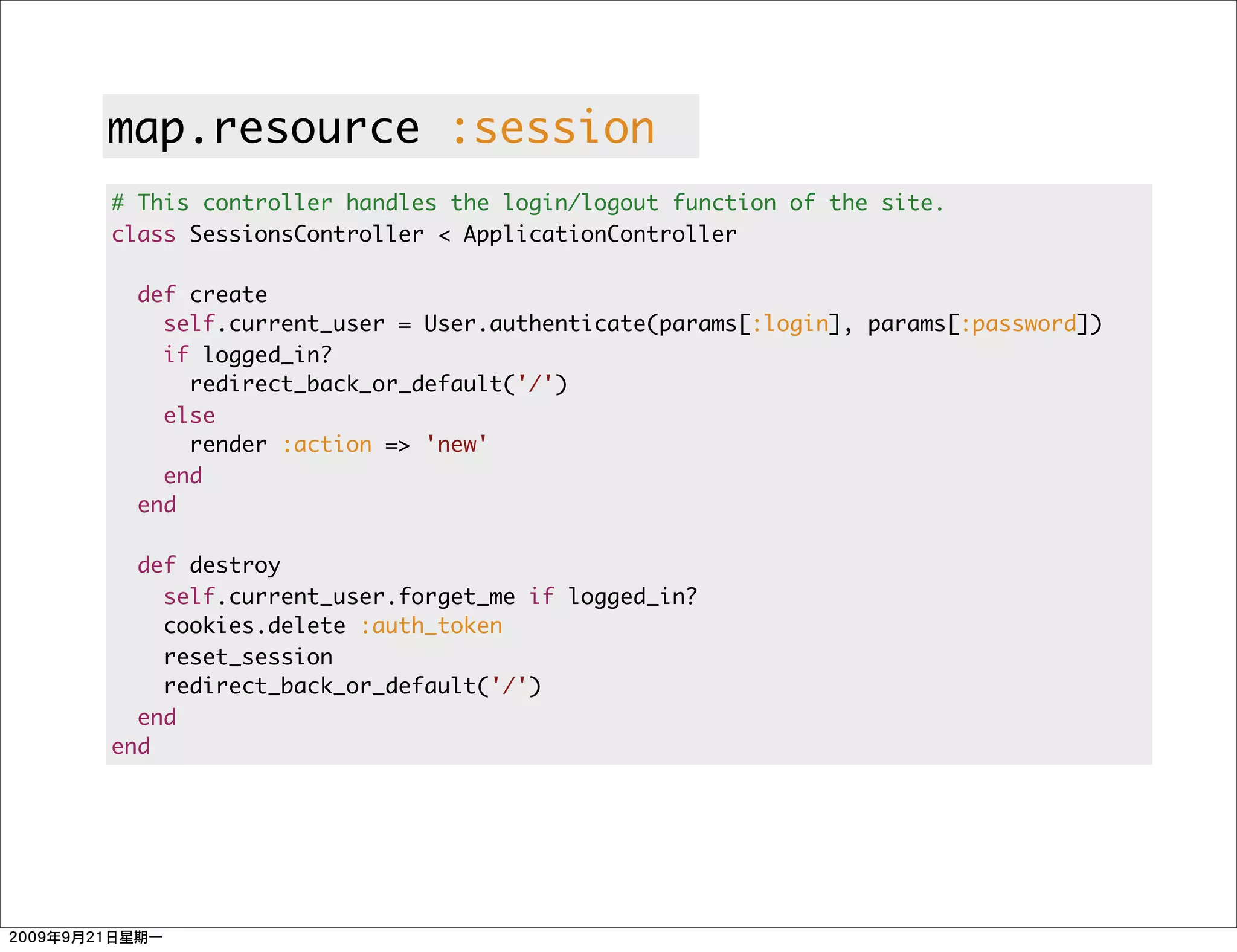Click the final 'end' keyword closing class
1237x952 pixels.
pos(130,747)
